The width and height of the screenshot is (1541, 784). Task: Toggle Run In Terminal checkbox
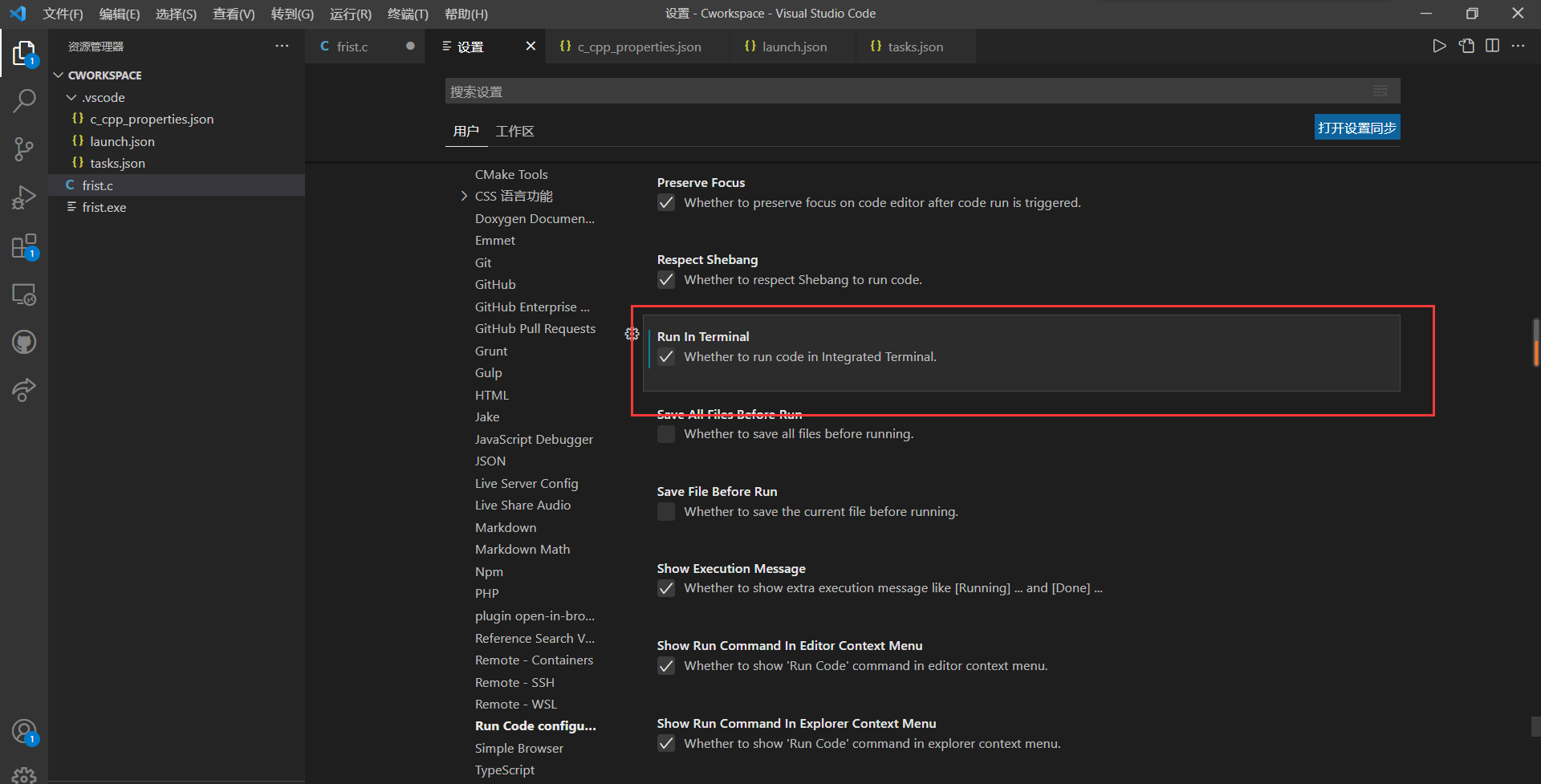(x=666, y=356)
